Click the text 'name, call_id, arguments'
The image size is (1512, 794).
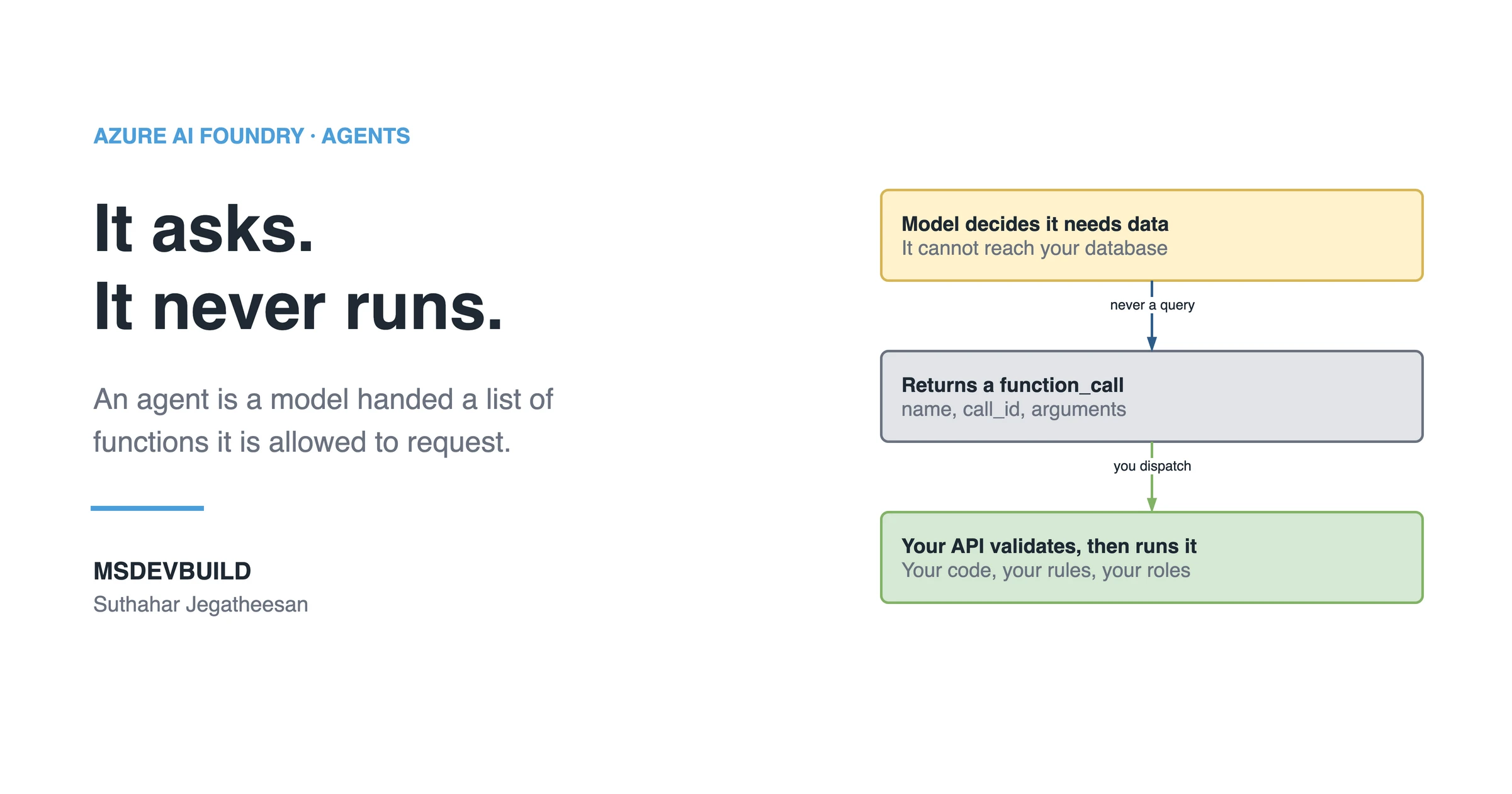point(1013,410)
